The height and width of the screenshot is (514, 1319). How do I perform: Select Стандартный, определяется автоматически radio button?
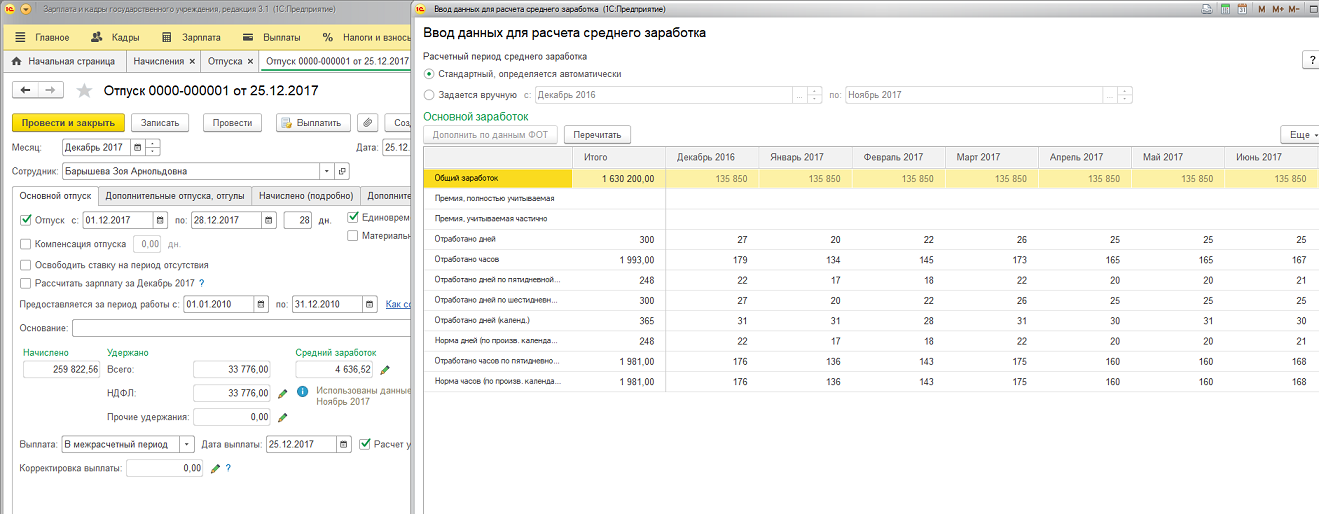pos(429,74)
